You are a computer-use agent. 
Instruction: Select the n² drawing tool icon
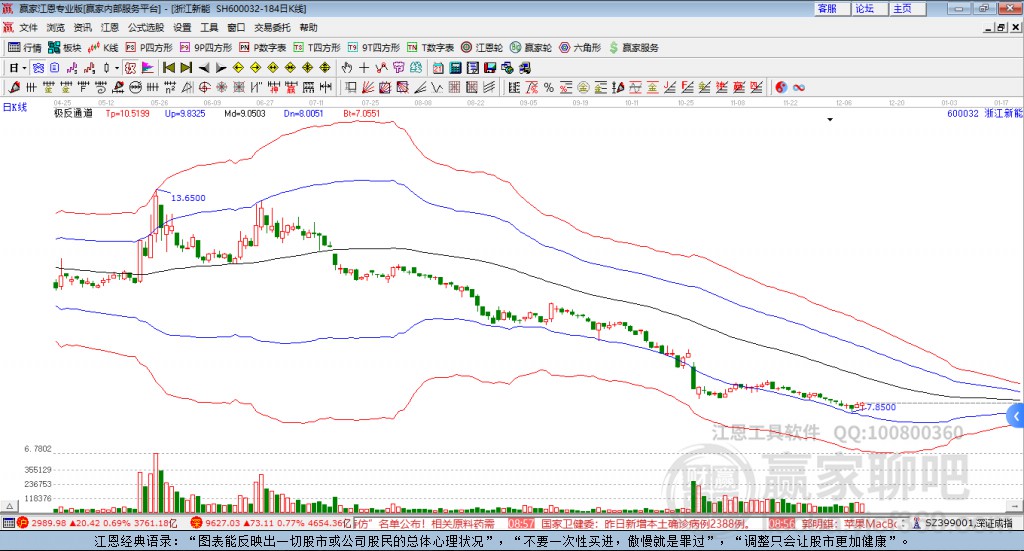click(170, 87)
